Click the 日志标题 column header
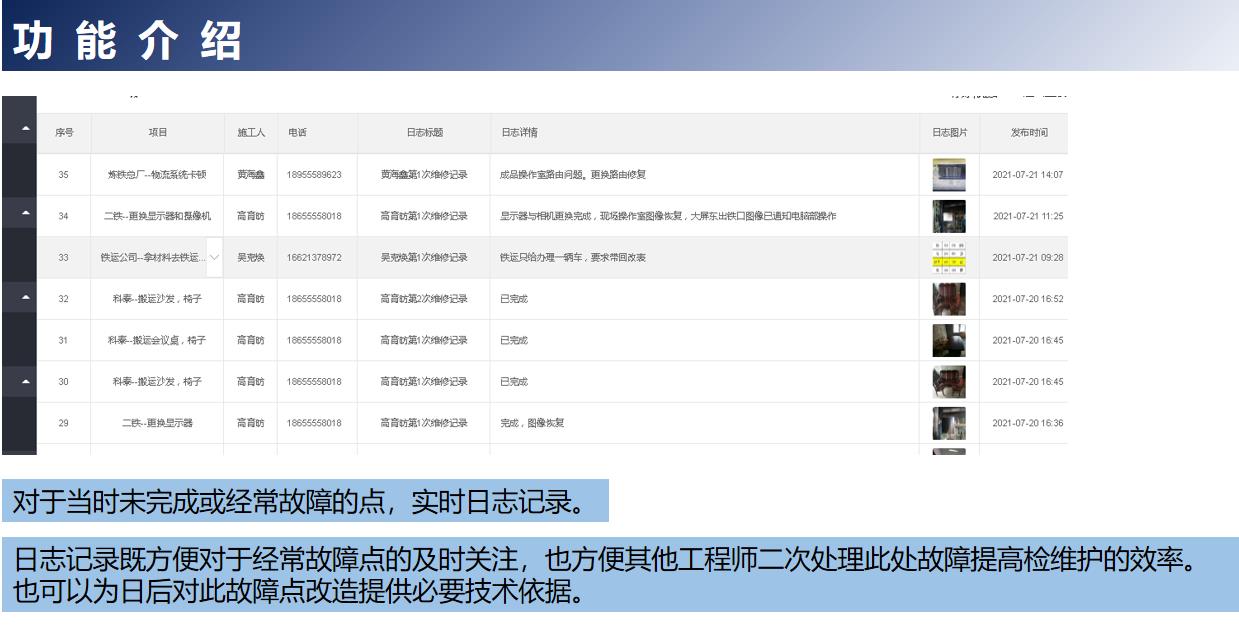The image size is (1239, 636). tap(424, 133)
